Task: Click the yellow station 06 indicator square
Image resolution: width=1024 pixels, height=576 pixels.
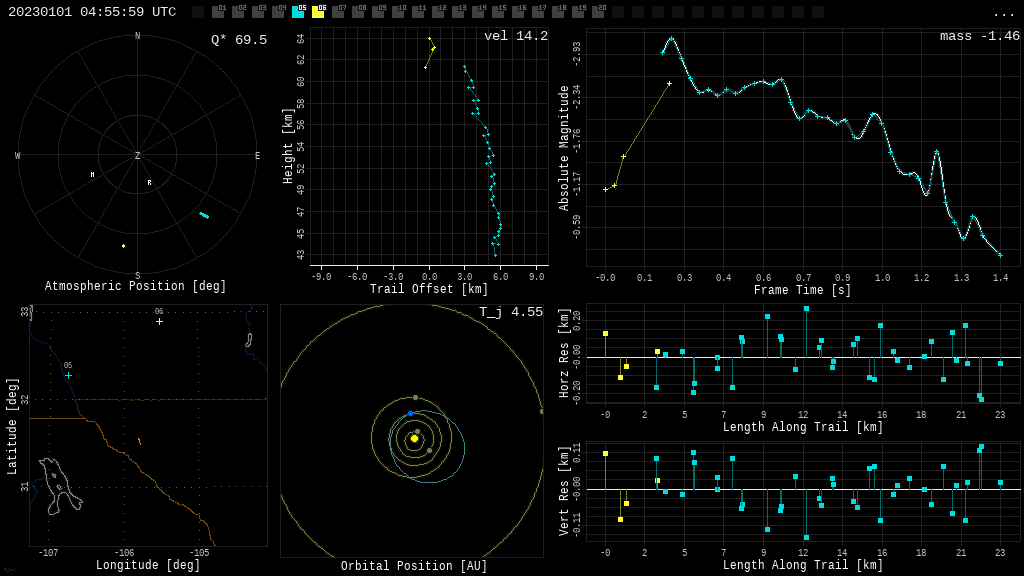Action: (x=318, y=12)
